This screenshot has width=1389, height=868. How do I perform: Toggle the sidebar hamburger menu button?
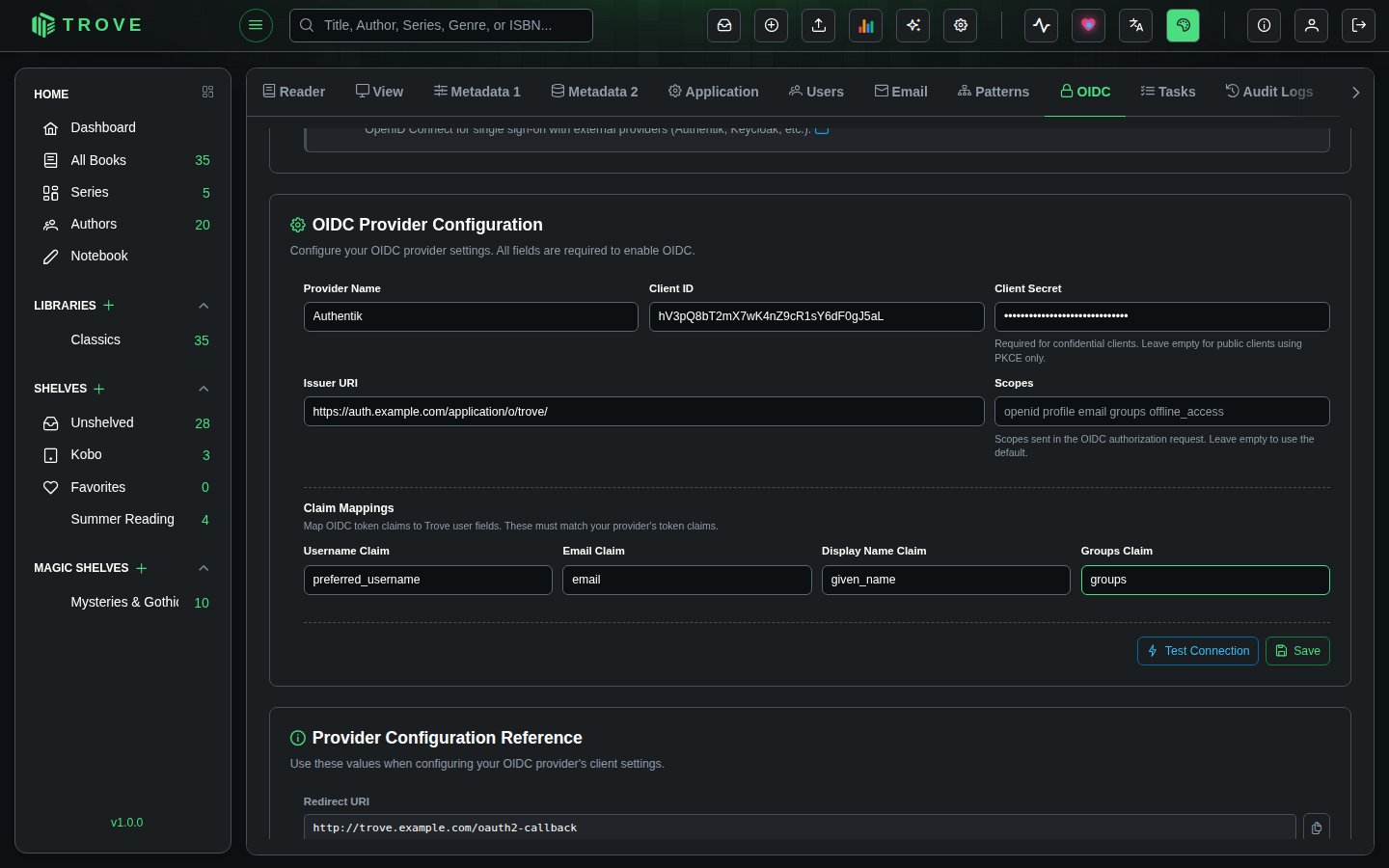click(256, 25)
